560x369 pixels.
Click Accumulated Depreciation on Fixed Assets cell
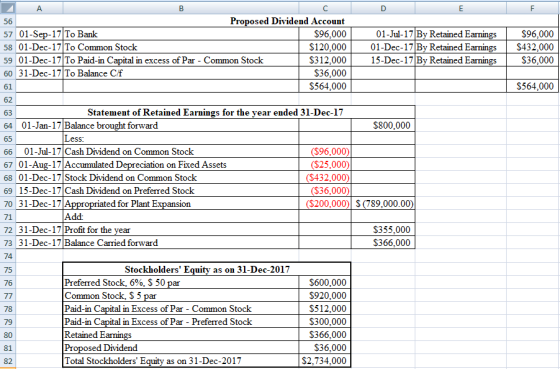181,165
